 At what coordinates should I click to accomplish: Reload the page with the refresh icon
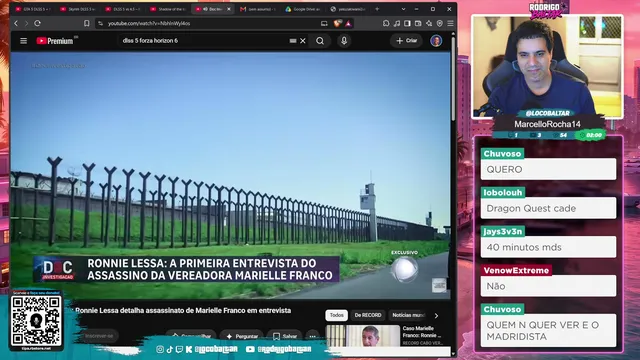pos(37,24)
